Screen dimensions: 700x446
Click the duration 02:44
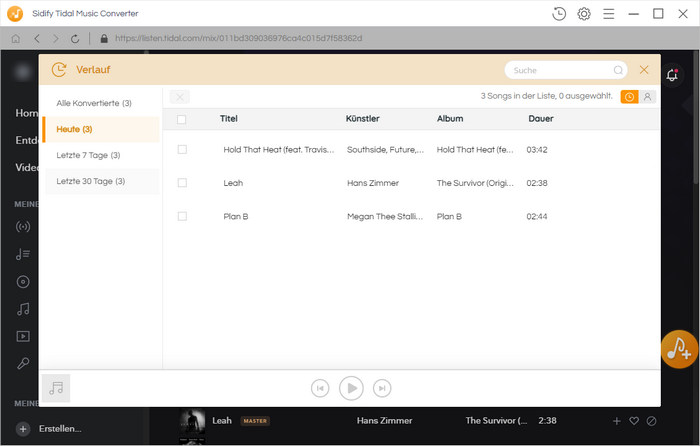click(x=537, y=217)
